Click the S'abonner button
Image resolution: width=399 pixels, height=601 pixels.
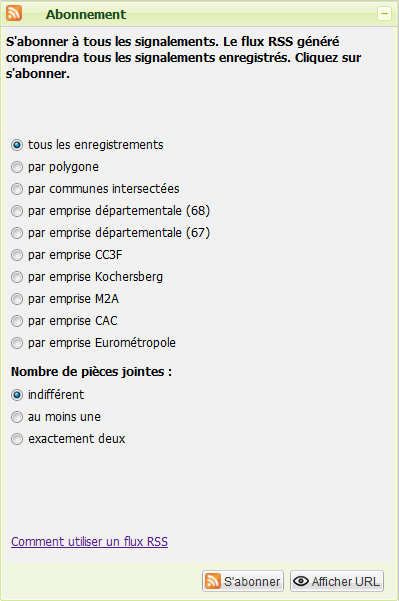point(243,581)
